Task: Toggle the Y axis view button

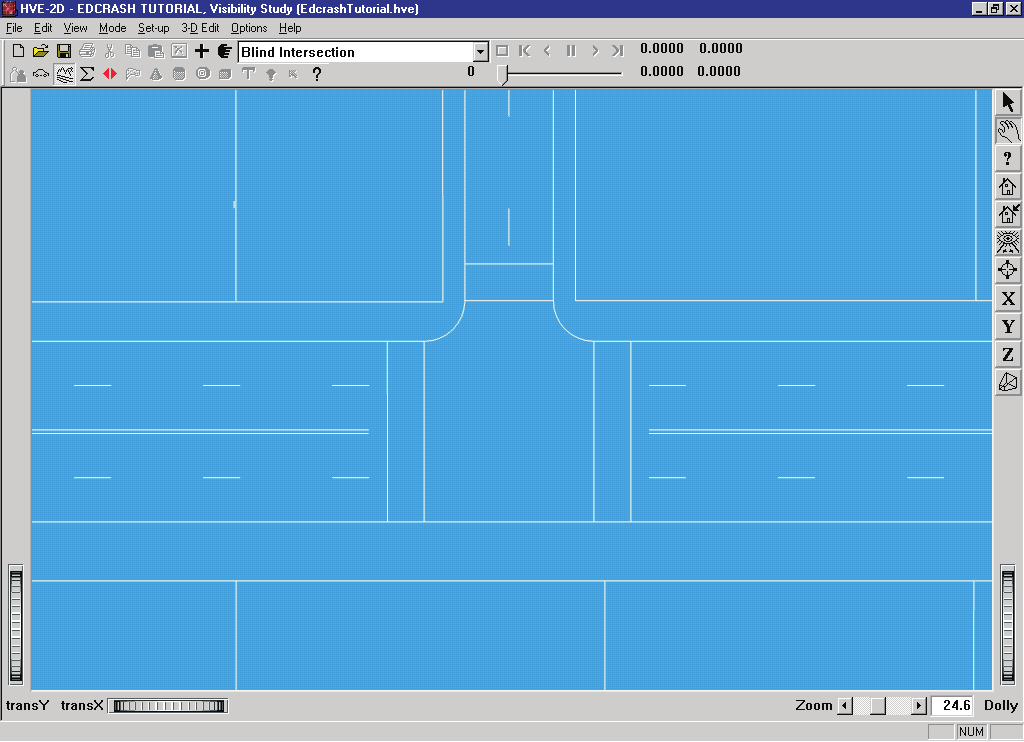Action: coord(1008,327)
